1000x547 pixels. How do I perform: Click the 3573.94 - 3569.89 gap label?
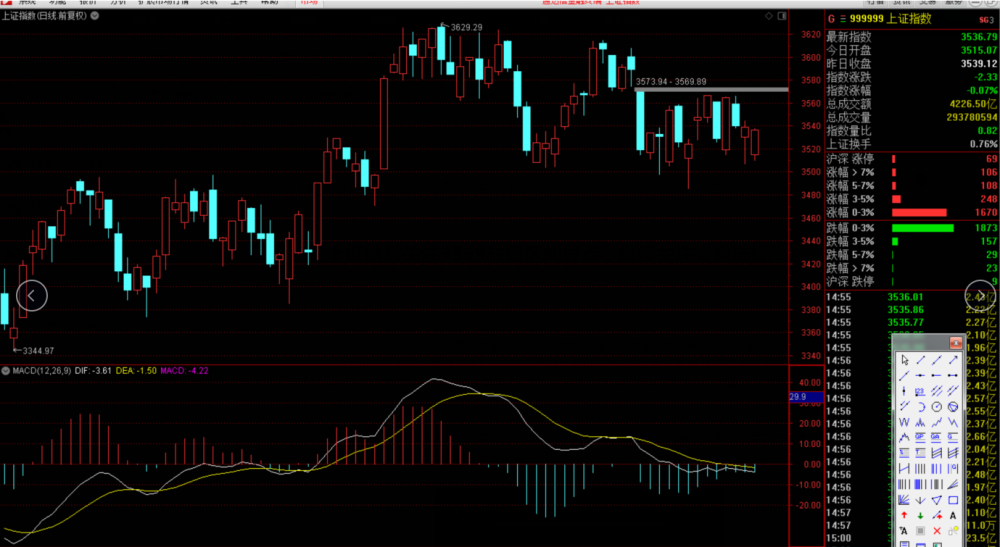pos(671,82)
